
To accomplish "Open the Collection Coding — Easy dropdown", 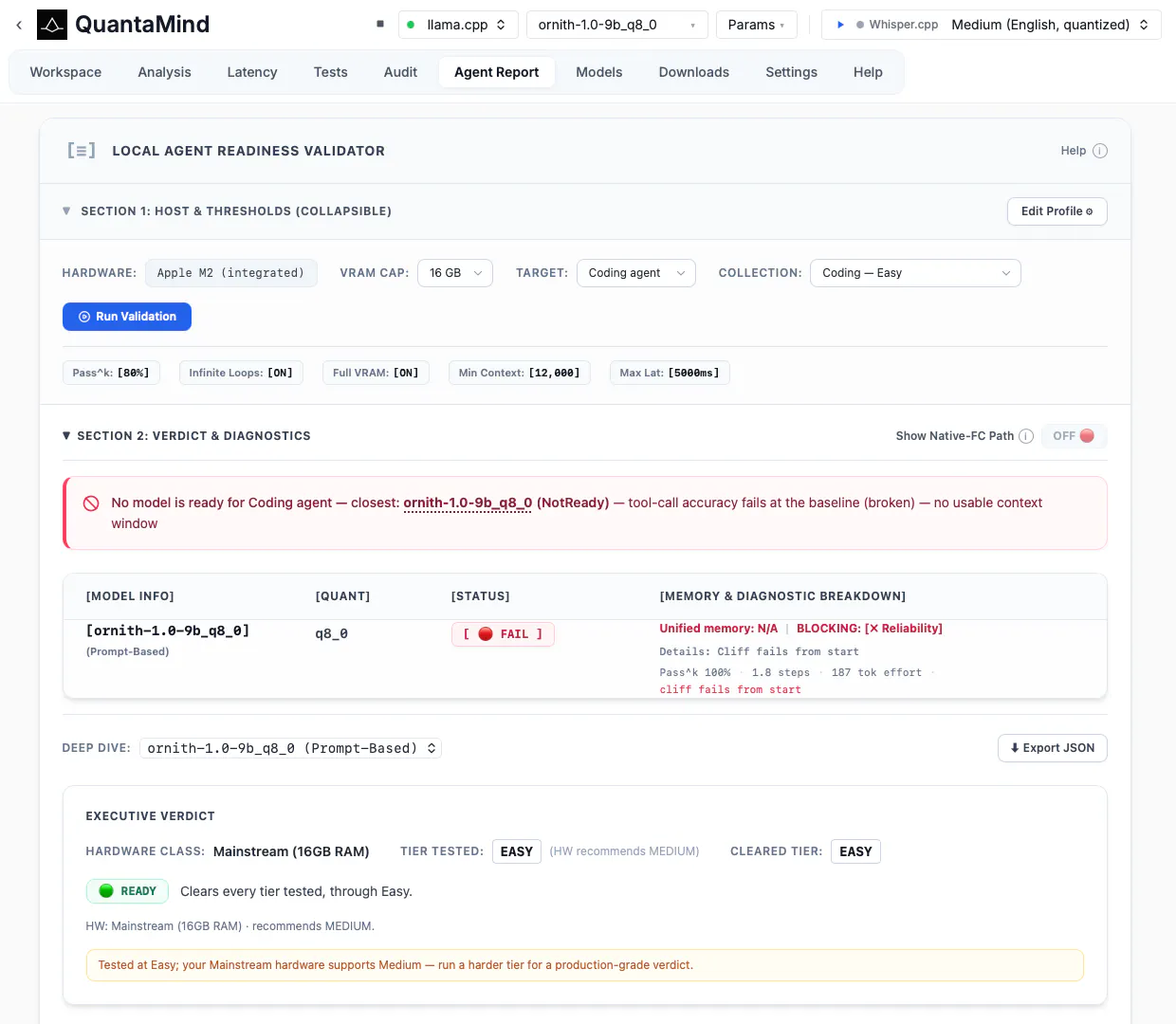I will point(915,273).
